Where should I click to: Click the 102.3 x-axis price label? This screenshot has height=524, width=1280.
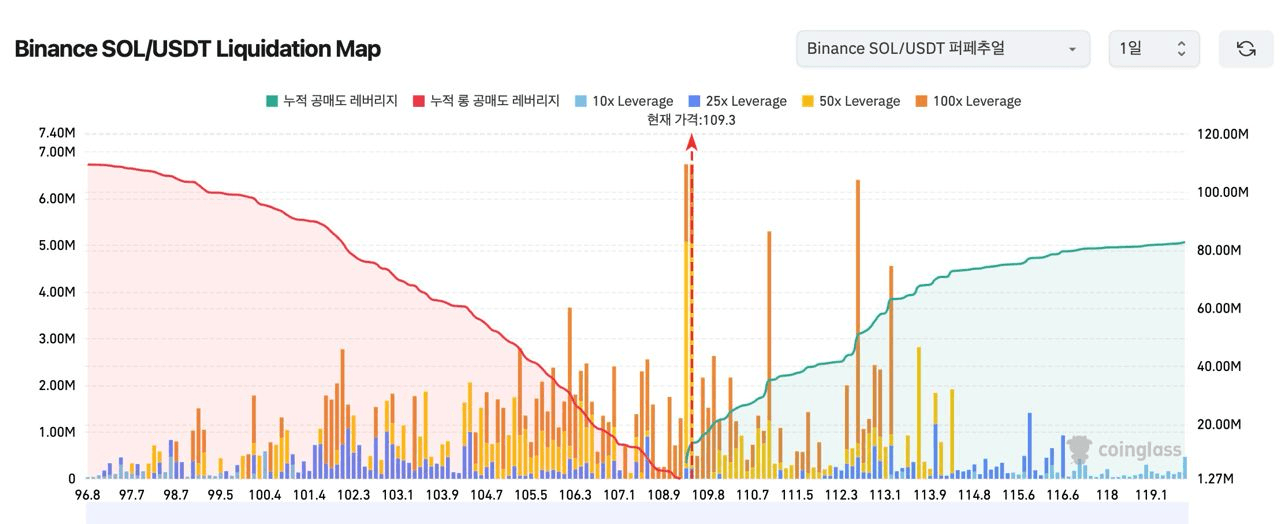tap(354, 495)
